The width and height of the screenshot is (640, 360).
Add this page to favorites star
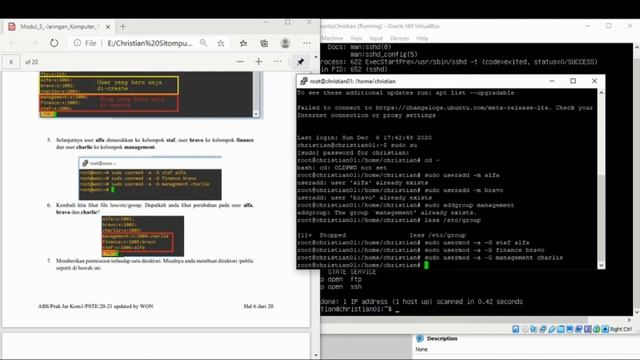click(221, 43)
